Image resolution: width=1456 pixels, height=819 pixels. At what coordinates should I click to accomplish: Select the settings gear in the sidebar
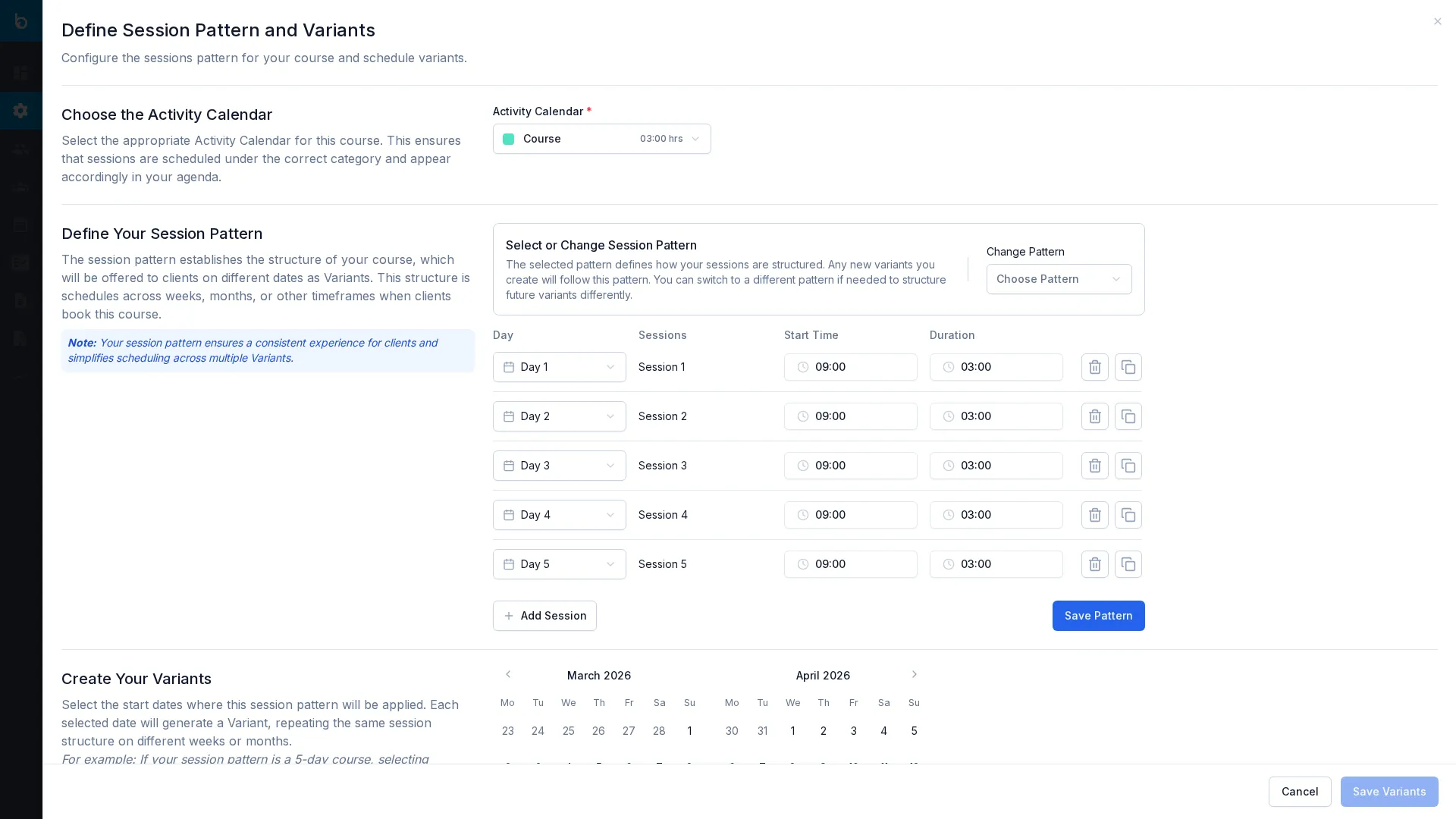[20, 111]
